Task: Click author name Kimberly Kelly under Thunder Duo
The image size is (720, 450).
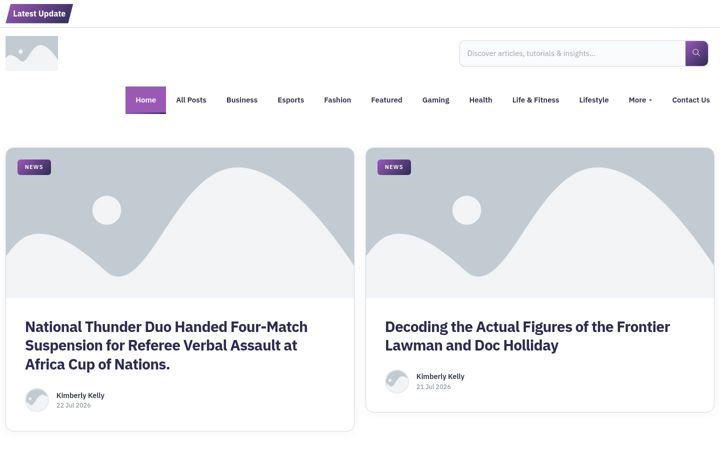Action: pos(80,395)
